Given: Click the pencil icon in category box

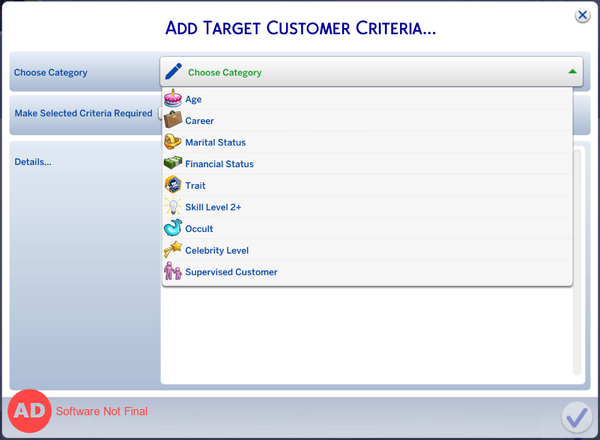Looking at the screenshot, I should 174,72.
